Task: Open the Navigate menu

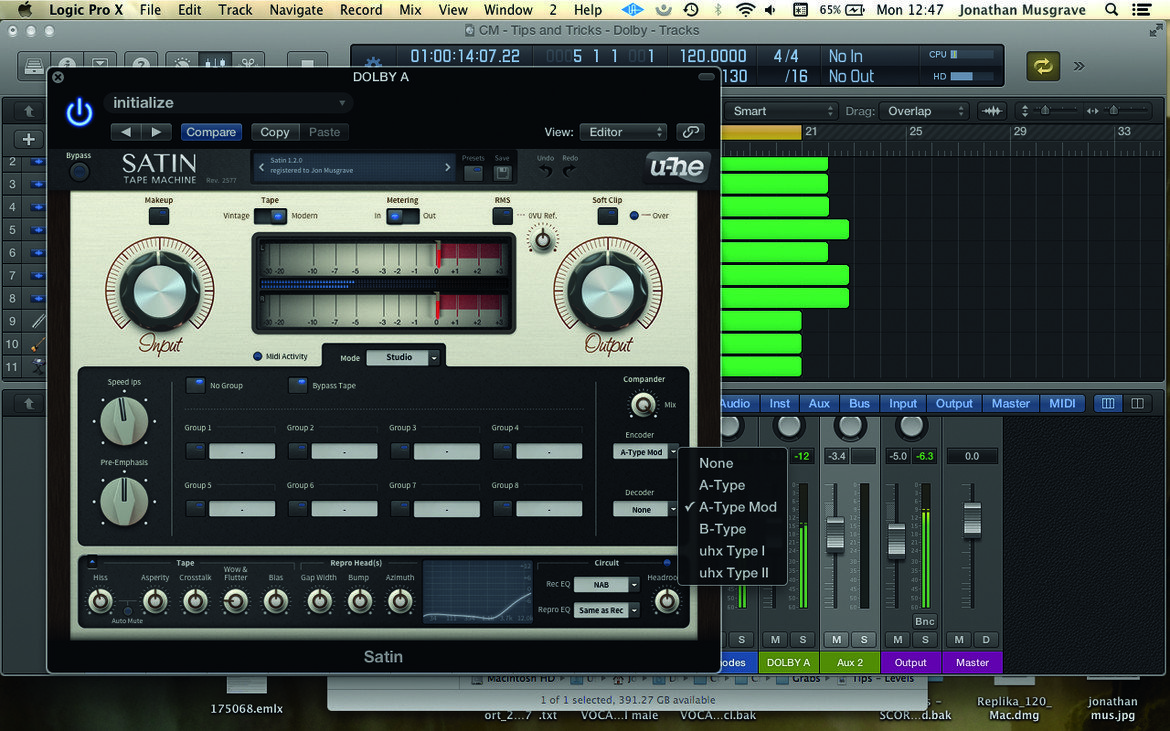Action: pos(296,10)
